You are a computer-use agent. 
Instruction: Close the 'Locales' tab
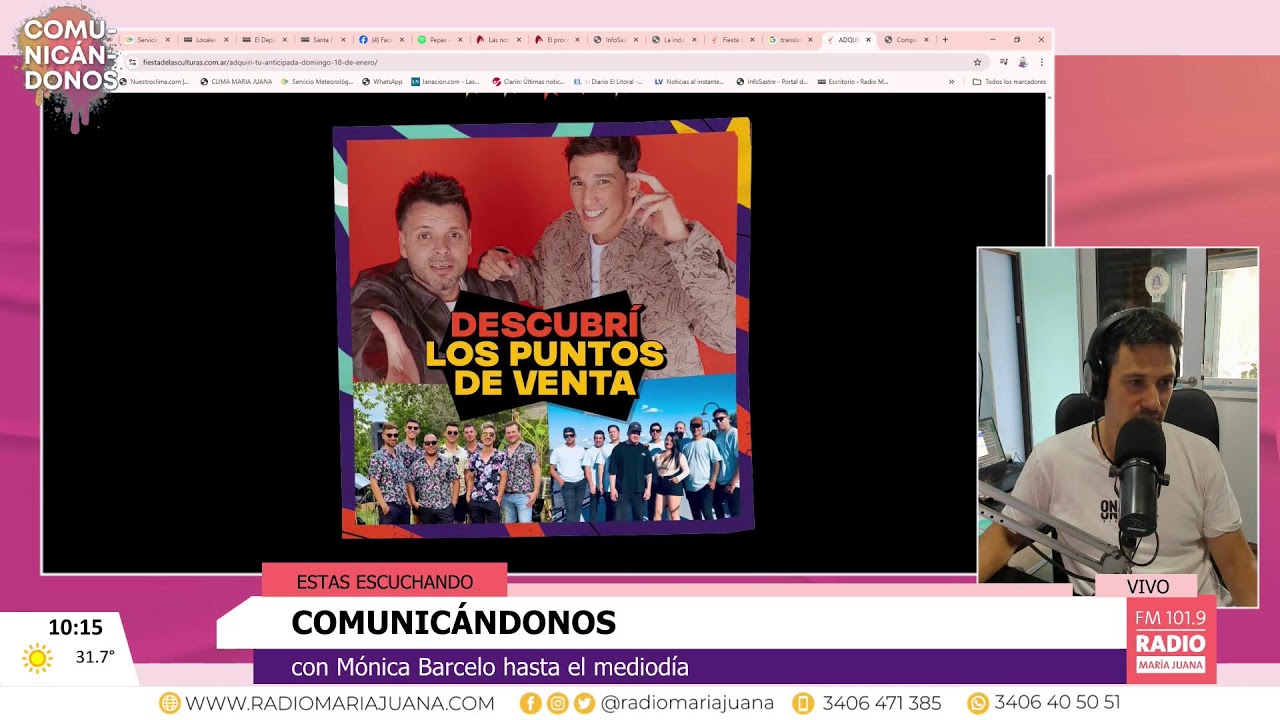[226, 40]
